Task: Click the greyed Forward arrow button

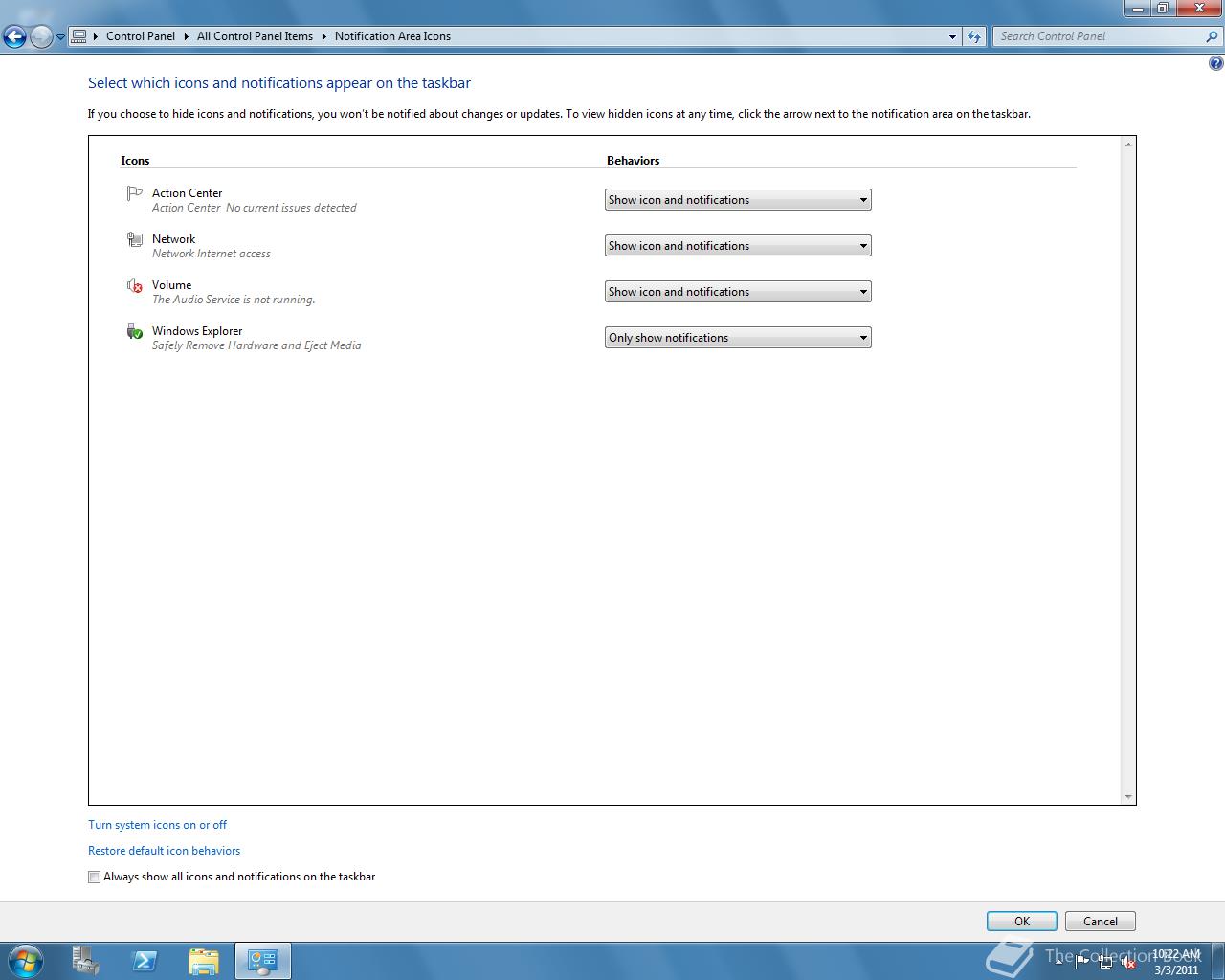Action: (41, 36)
